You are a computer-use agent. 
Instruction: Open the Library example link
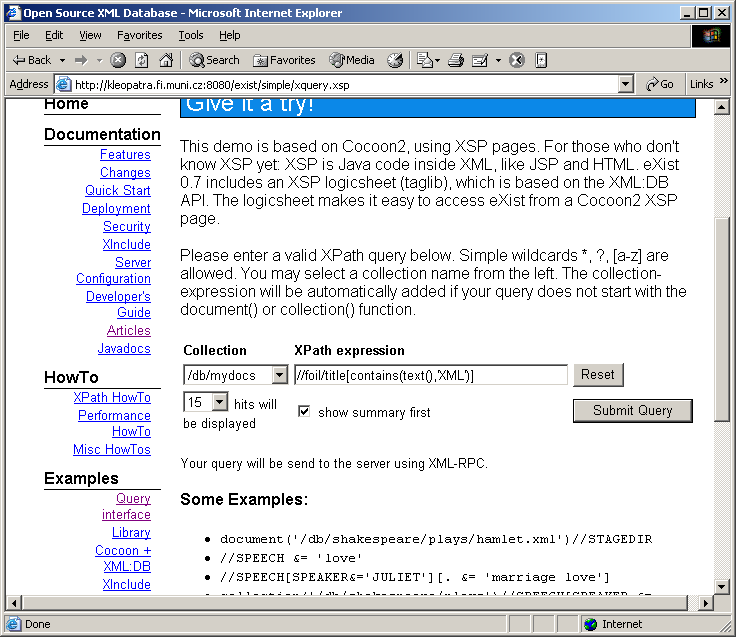tap(131, 533)
